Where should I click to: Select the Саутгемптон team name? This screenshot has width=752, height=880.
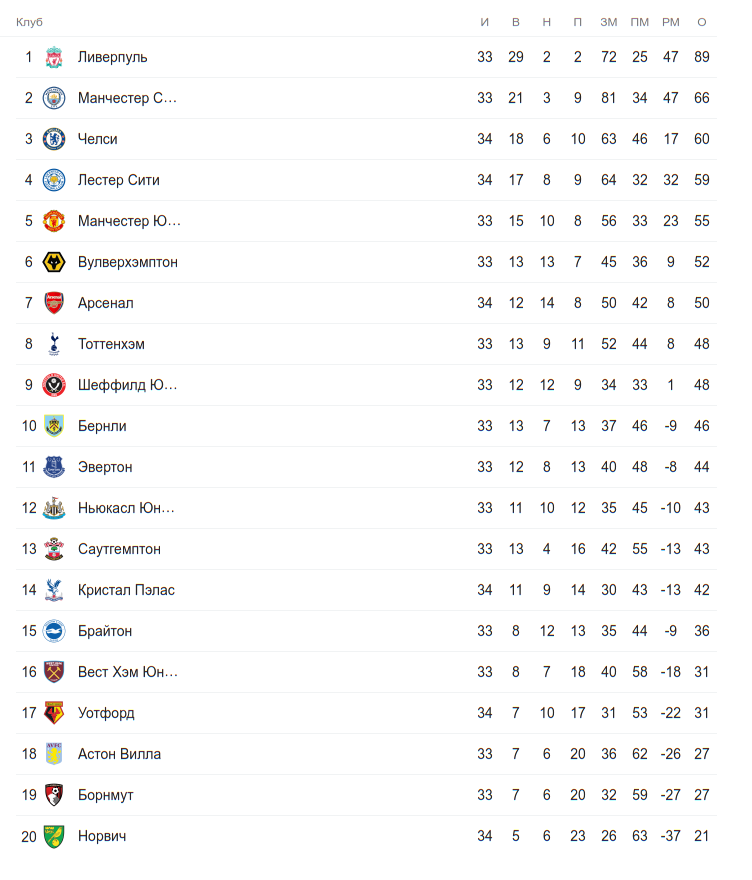119,549
